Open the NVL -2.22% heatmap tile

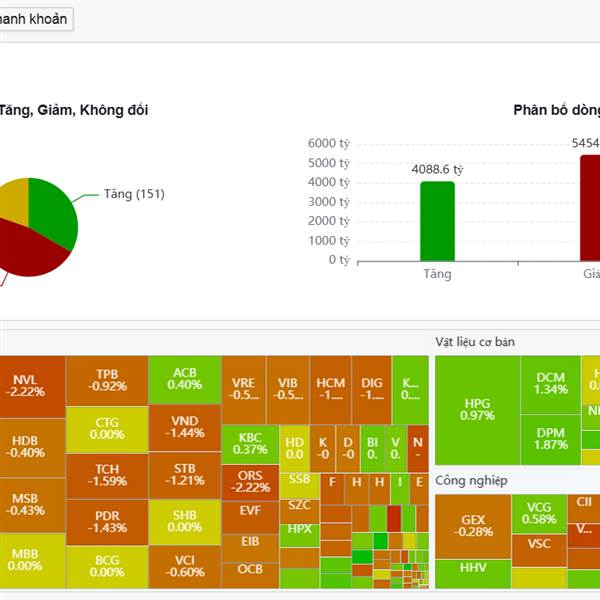(x=33, y=386)
